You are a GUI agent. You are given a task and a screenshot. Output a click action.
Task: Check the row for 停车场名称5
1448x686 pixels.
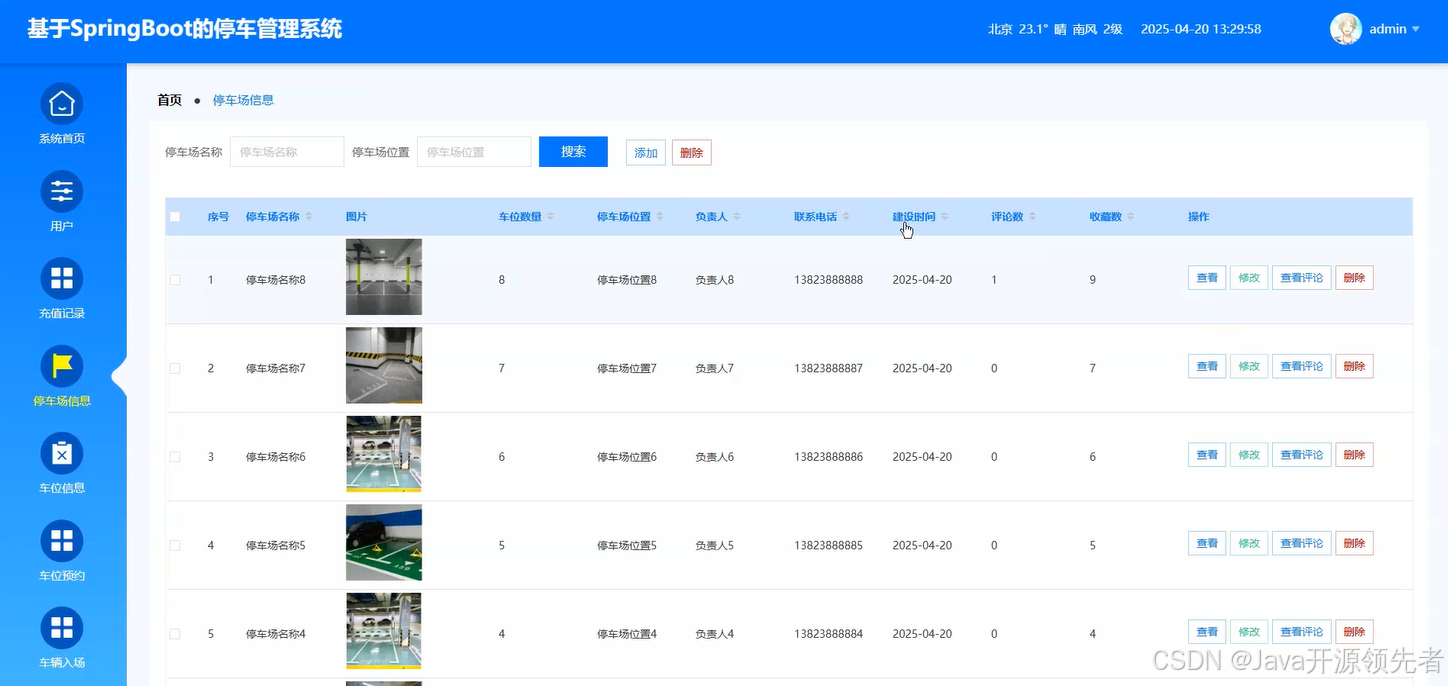click(175, 545)
